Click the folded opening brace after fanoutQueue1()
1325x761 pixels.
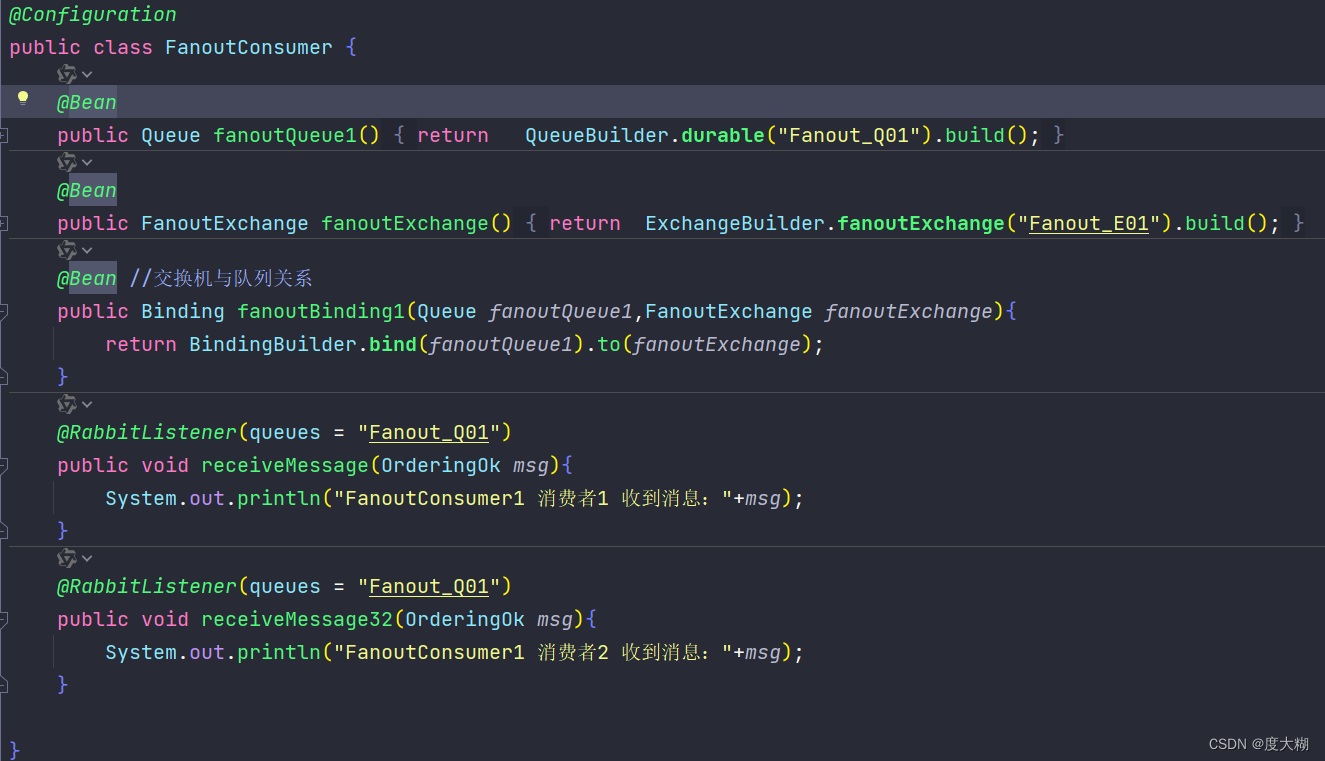(x=399, y=135)
